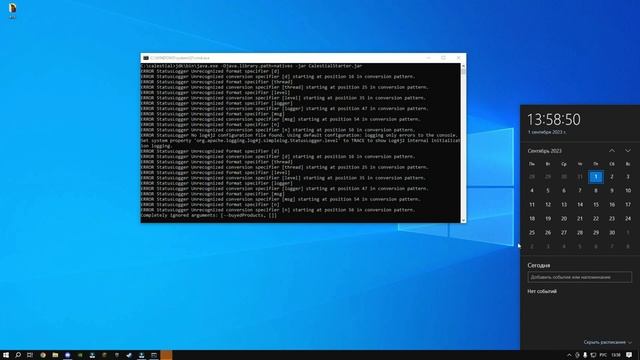Viewport: 640px width, 360px height.
Task: Open File Explorer folder icon on taskbar
Action: click(x=55, y=355)
